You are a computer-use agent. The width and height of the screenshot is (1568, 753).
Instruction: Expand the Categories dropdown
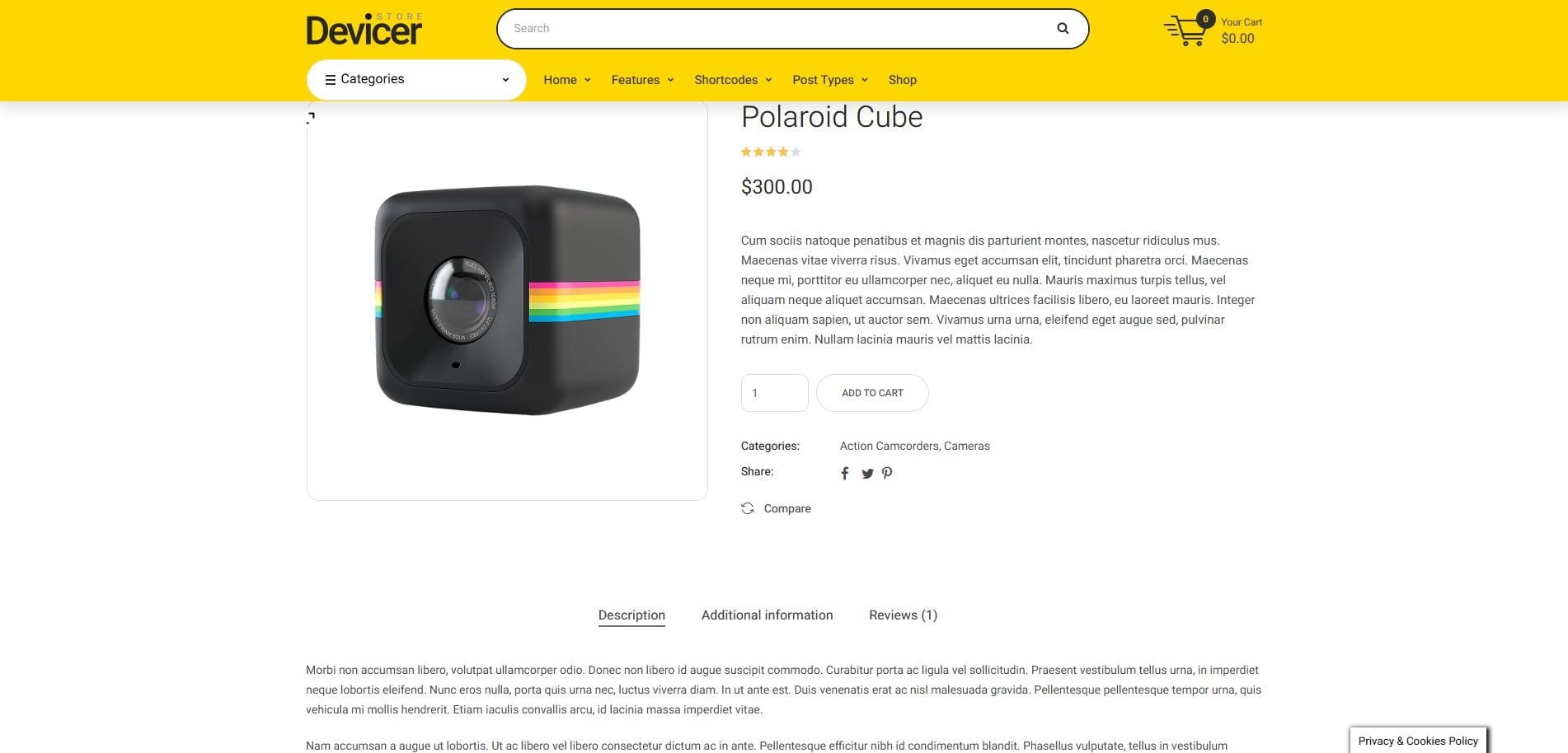click(416, 79)
